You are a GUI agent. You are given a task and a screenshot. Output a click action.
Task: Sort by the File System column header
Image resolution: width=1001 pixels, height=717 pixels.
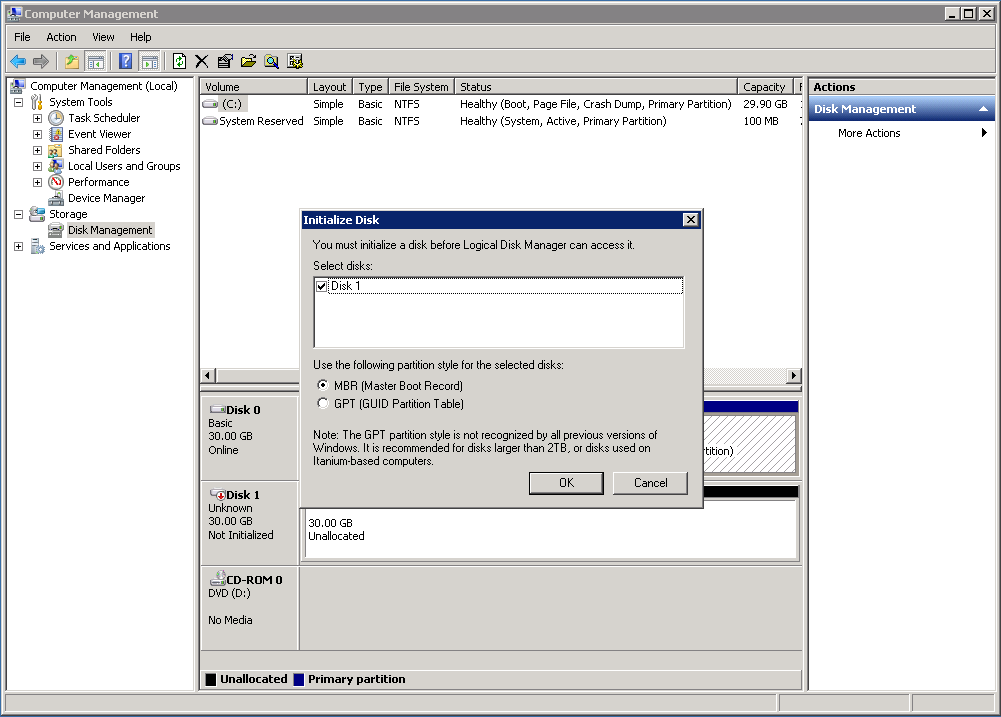pyautogui.click(x=421, y=87)
